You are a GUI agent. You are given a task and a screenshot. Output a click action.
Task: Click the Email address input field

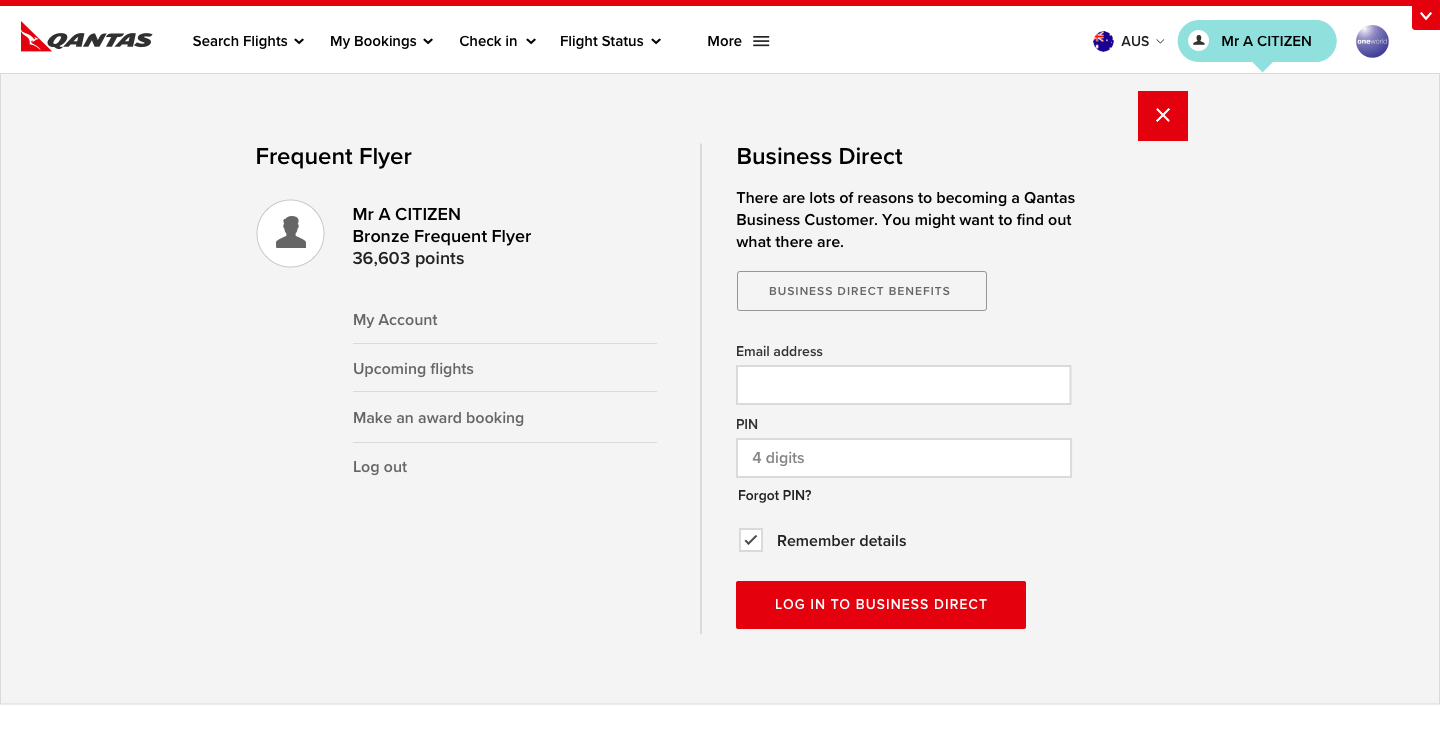click(x=903, y=385)
